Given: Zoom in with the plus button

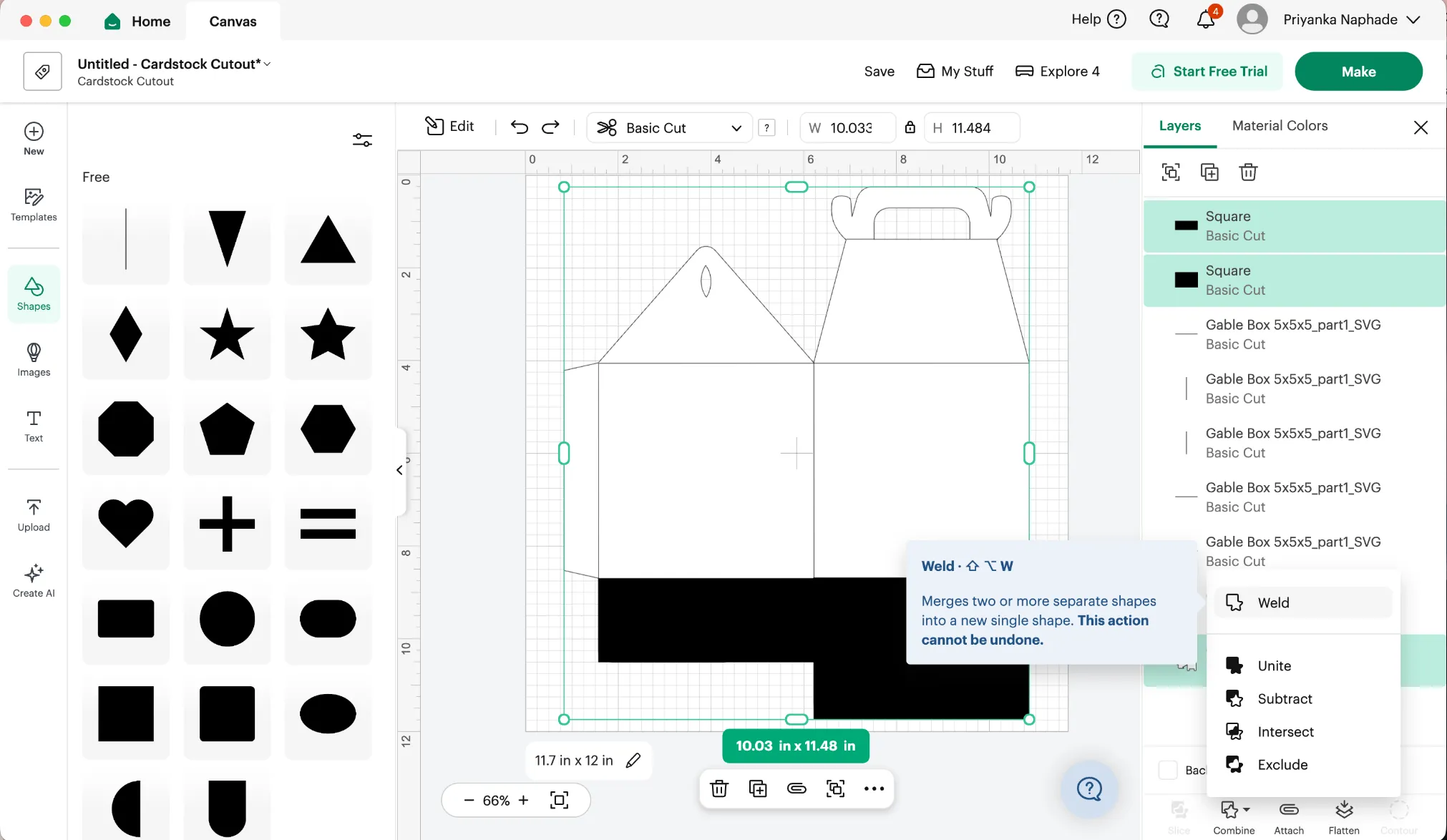Looking at the screenshot, I should [x=523, y=800].
